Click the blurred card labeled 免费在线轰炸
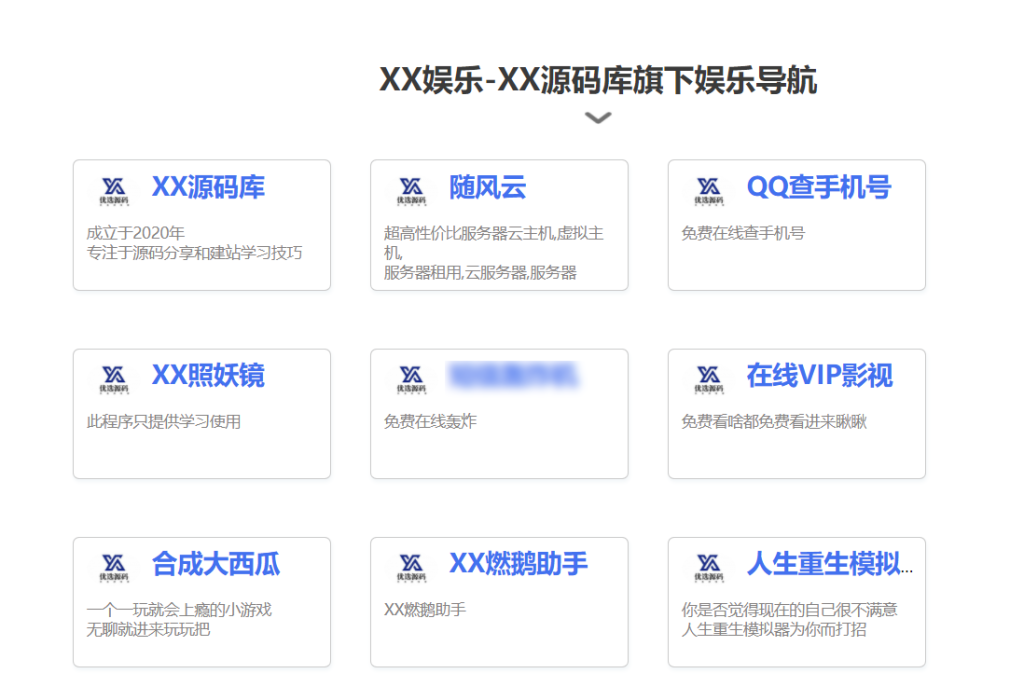 click(x=500, y=413)
